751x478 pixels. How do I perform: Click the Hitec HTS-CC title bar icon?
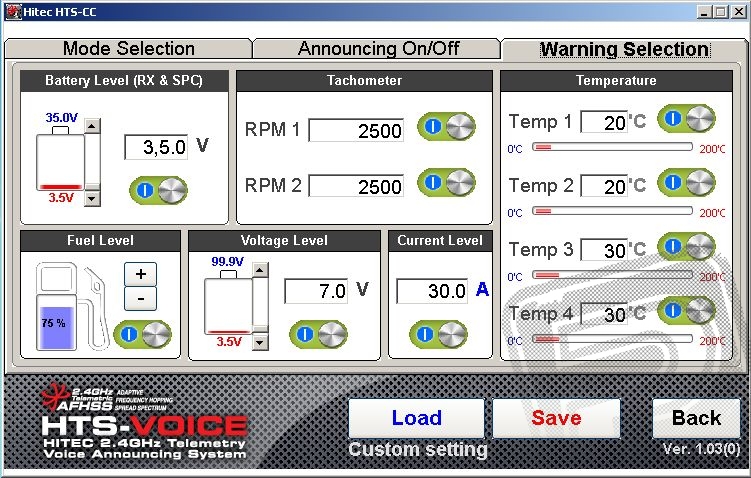(x=10, y=10)
